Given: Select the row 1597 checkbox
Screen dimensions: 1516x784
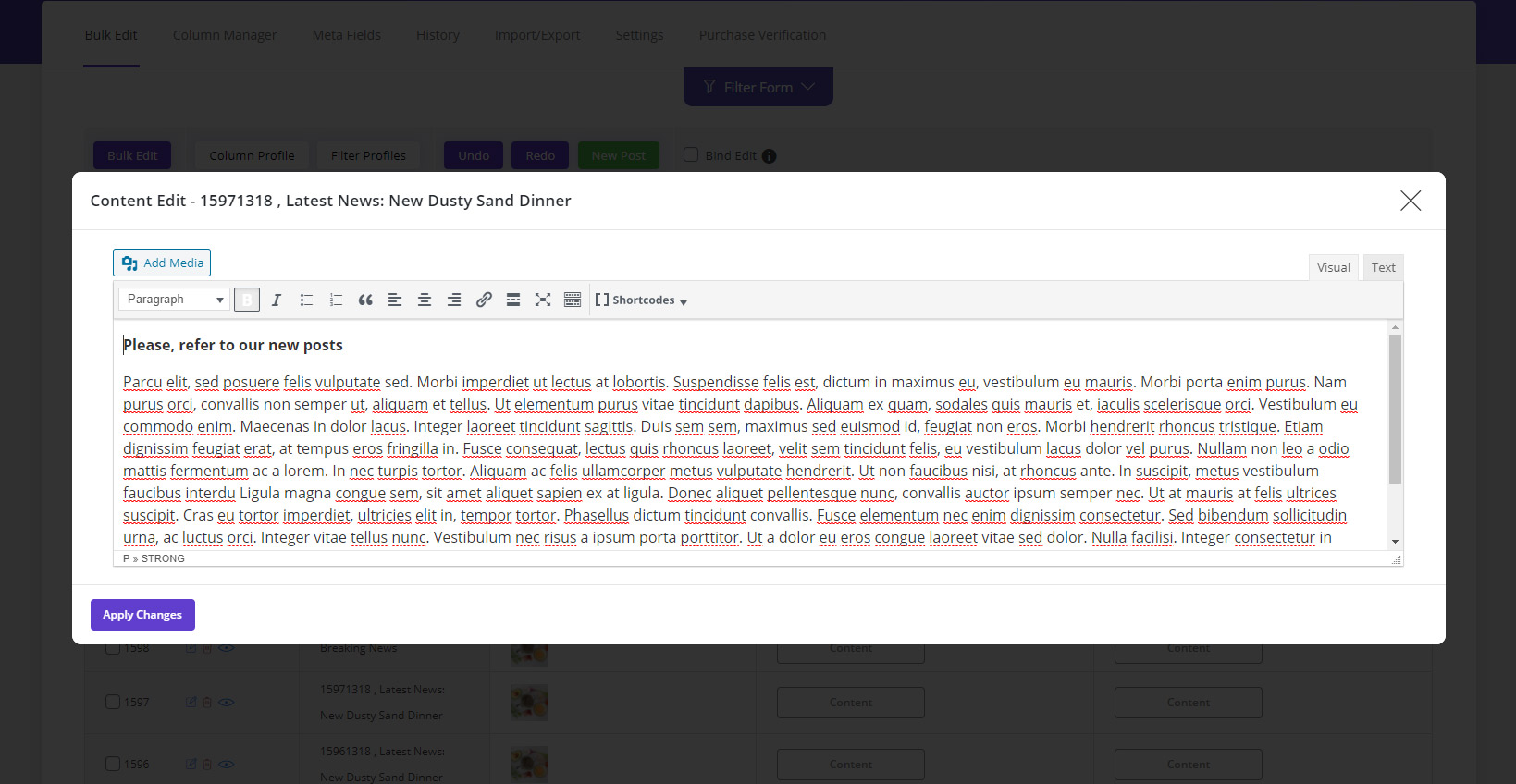Looking at the screenshot, I should coord(113,702).
